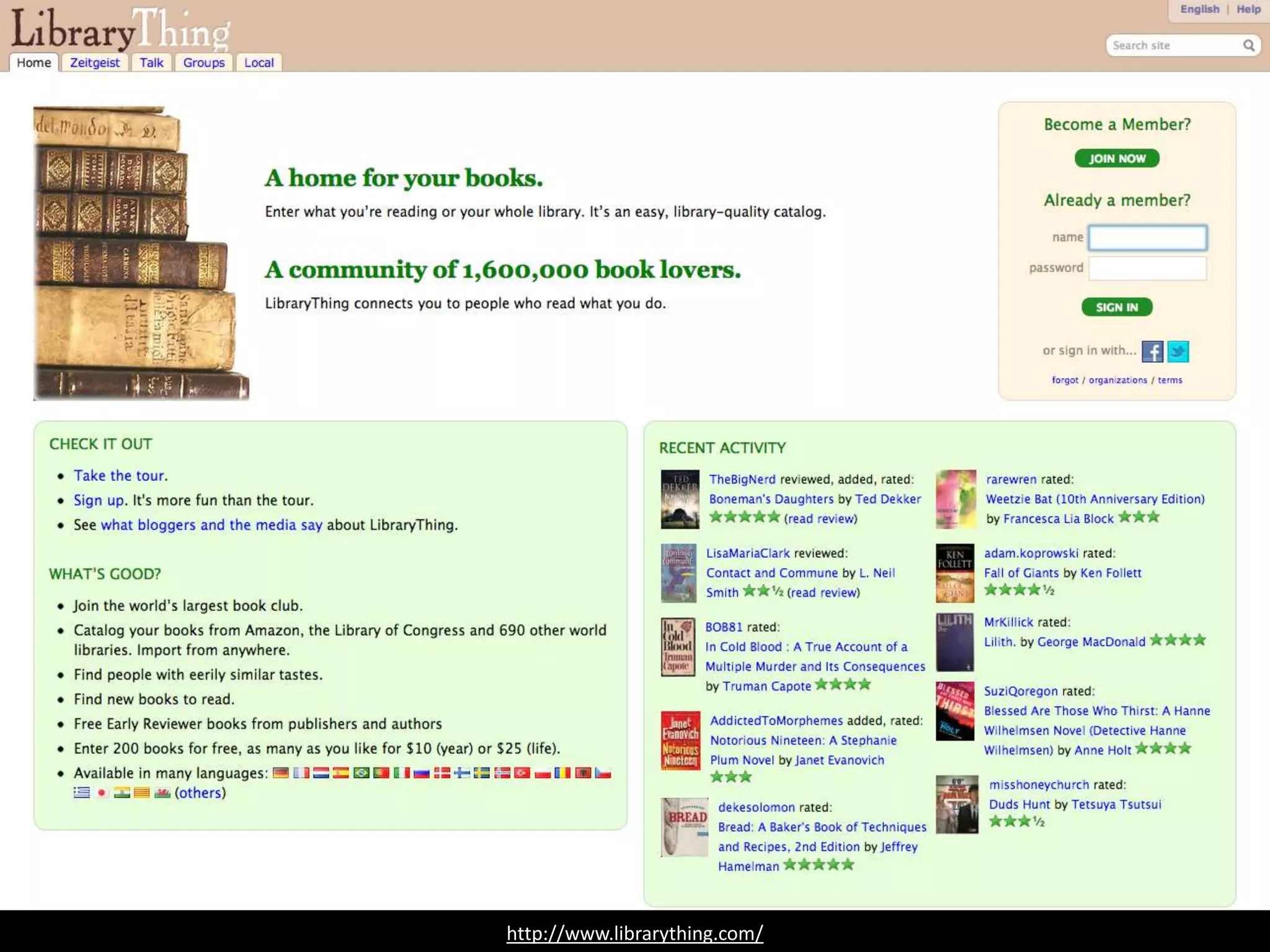Select the Swedish flag language
Screen dimensions: 1270x952
(x=482, y=773)
